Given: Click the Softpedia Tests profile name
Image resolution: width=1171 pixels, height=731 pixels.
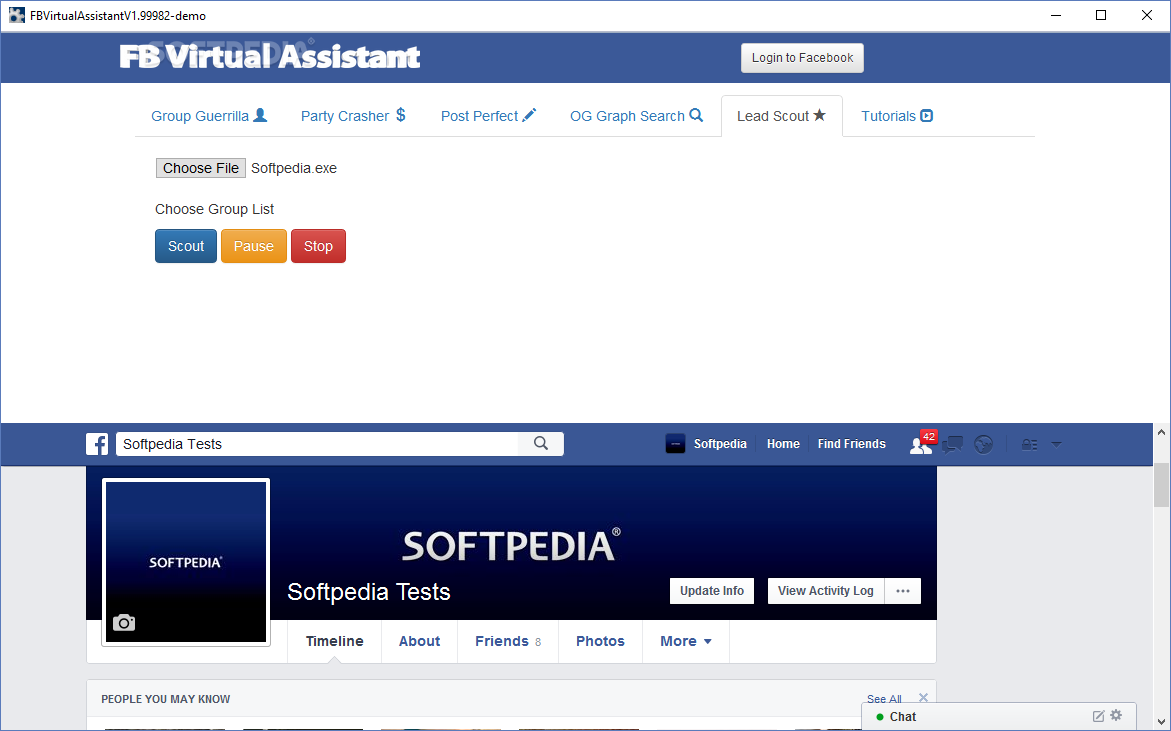Looking at the screenshot, I should click(x=369, y=592).
